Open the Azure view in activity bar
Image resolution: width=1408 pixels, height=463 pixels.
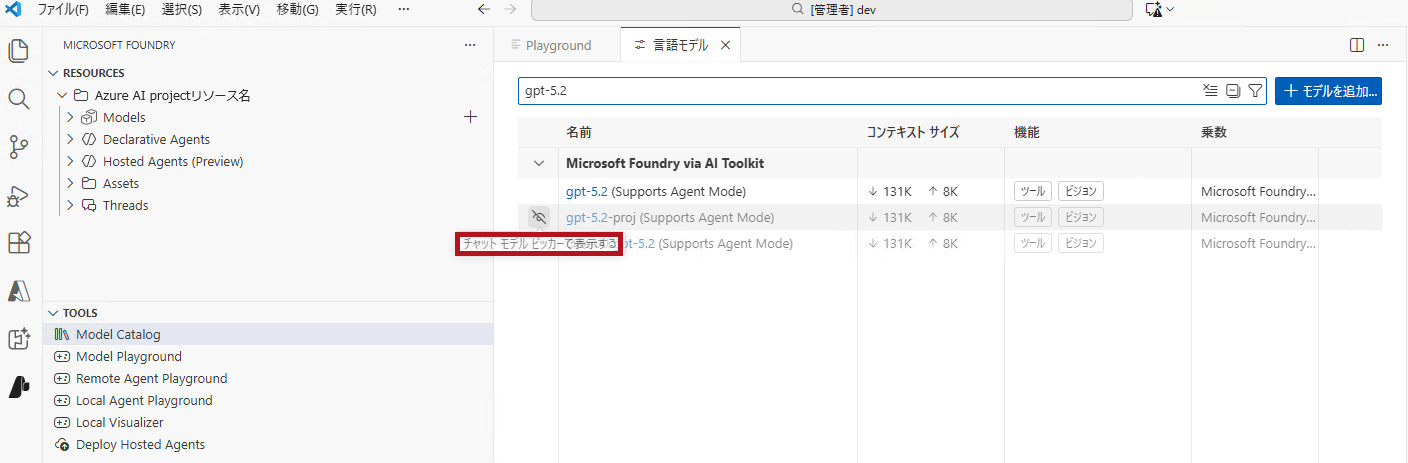coord(19,291)
